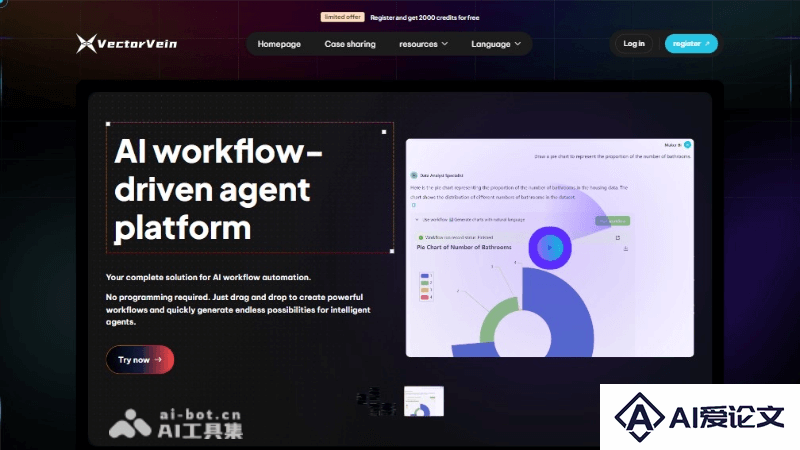Open 'Register and get 2000 credits' link
The image size is (800, 450).
pos(424,17)
